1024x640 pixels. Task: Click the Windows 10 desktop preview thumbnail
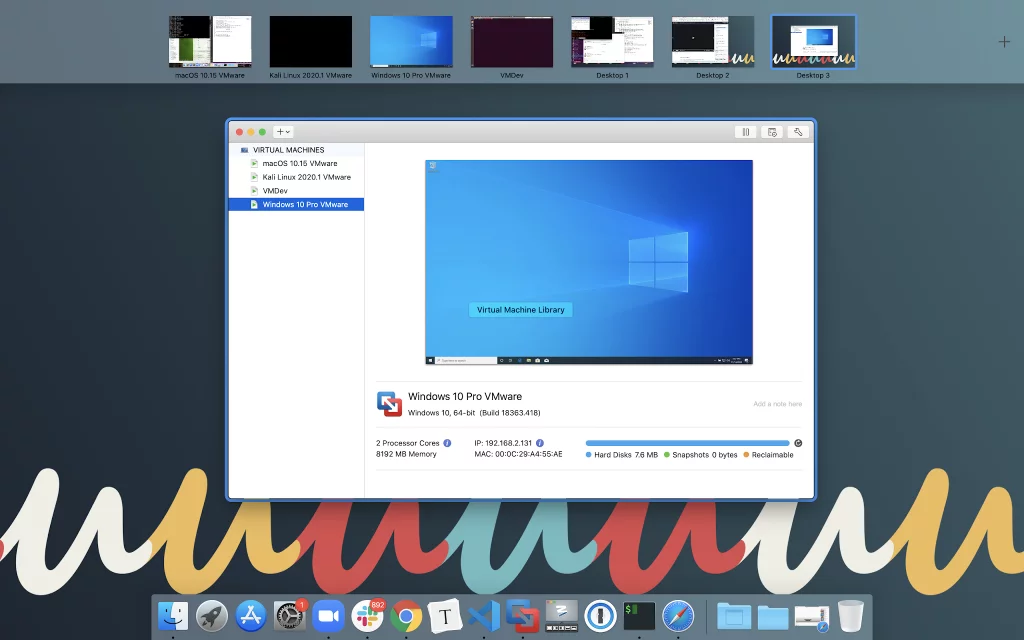tap(589, 262)
